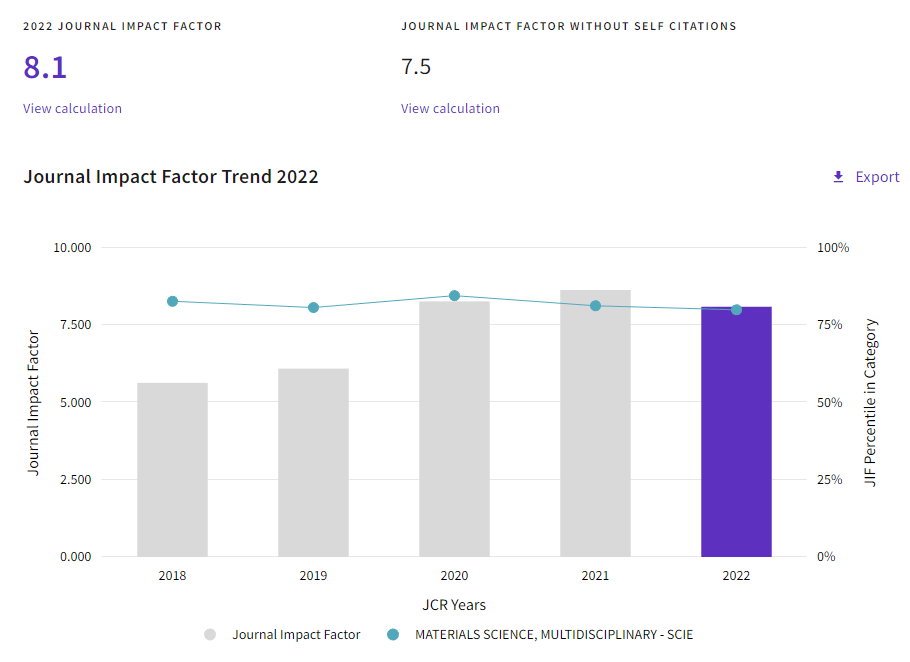Click the 2019 percentile data point
Screen dimensions: 910x662
coord(313,307)
